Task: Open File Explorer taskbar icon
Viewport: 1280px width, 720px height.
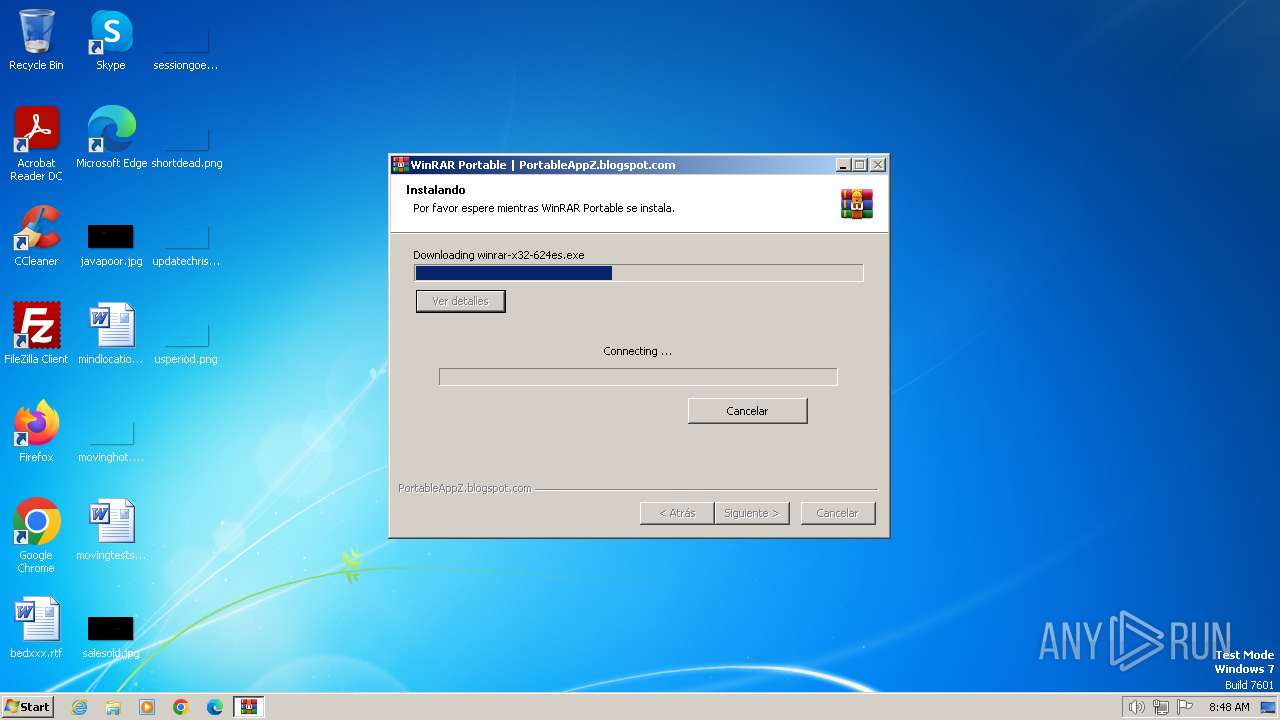Action: pos(113,707)
